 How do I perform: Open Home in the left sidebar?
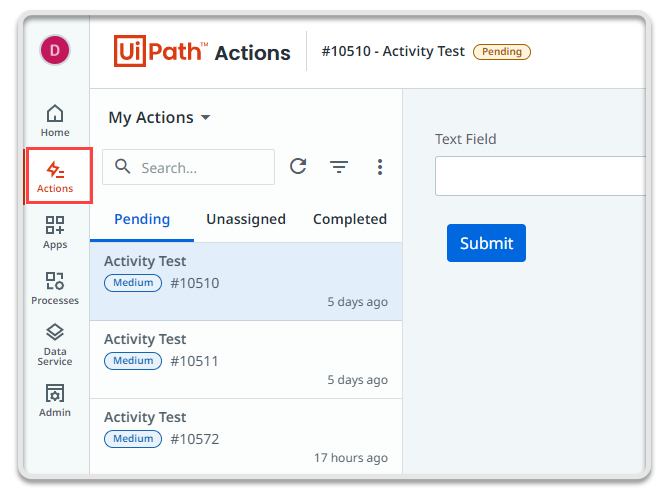tap(55, 120)
